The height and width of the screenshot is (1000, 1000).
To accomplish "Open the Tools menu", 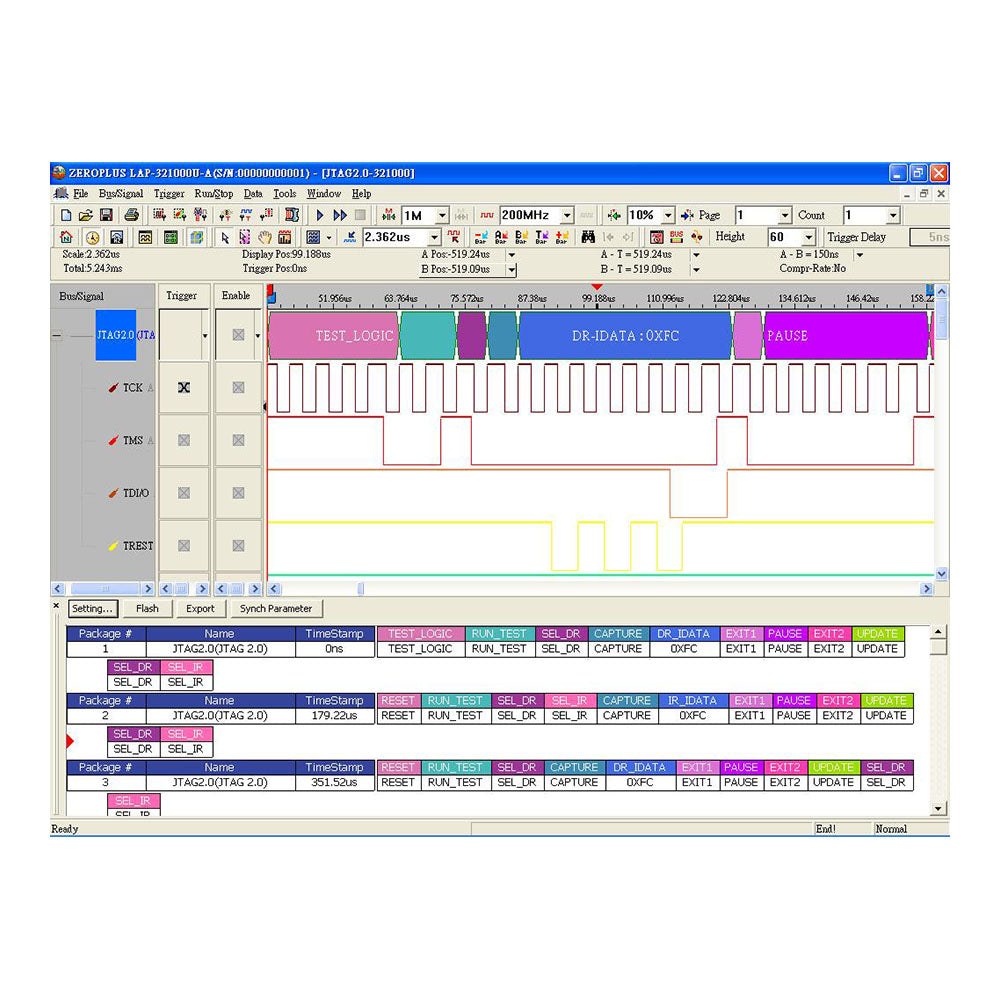I will point(284,194).
